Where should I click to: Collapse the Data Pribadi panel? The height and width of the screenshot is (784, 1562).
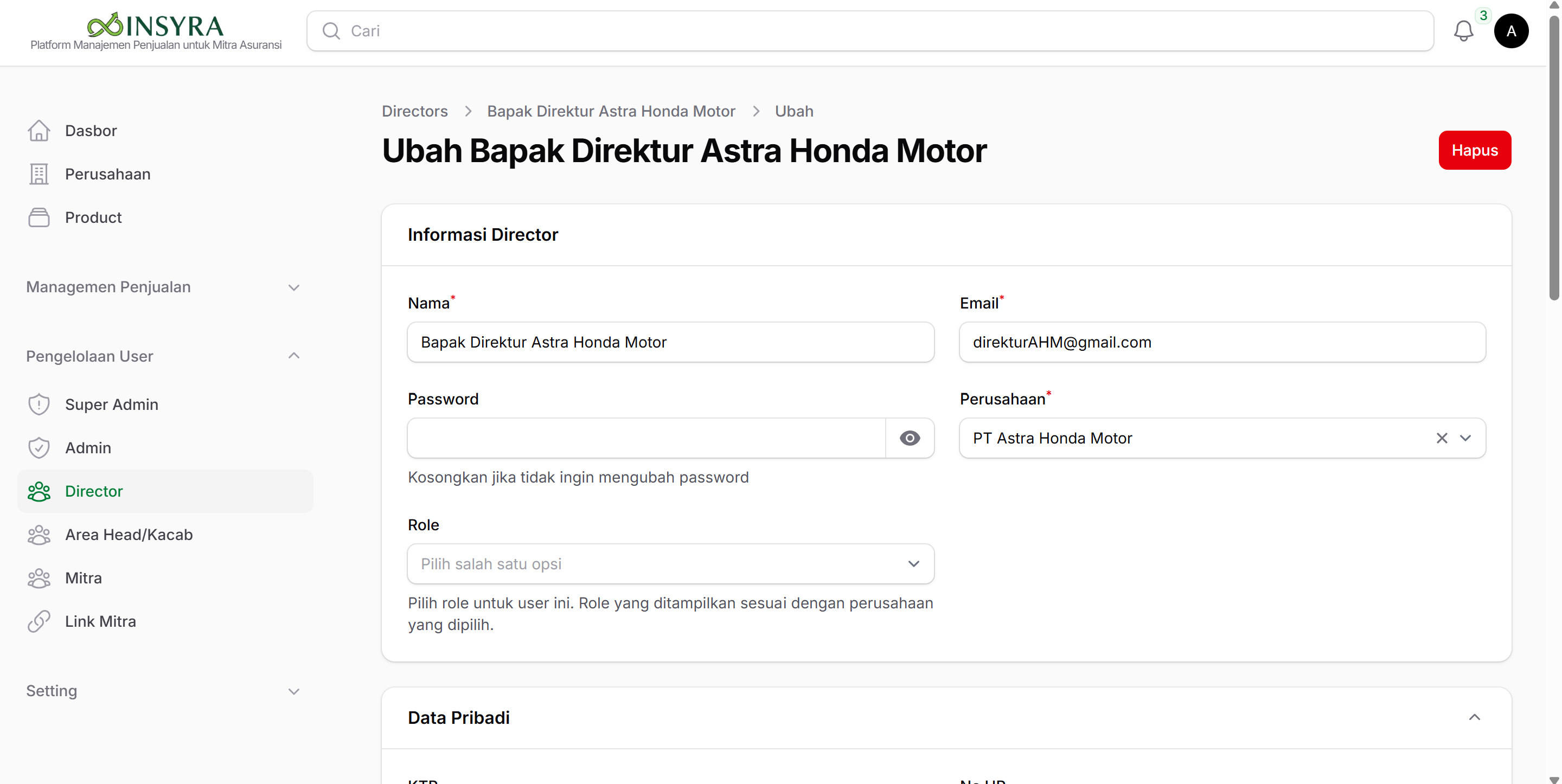[x=1475, y=717]
